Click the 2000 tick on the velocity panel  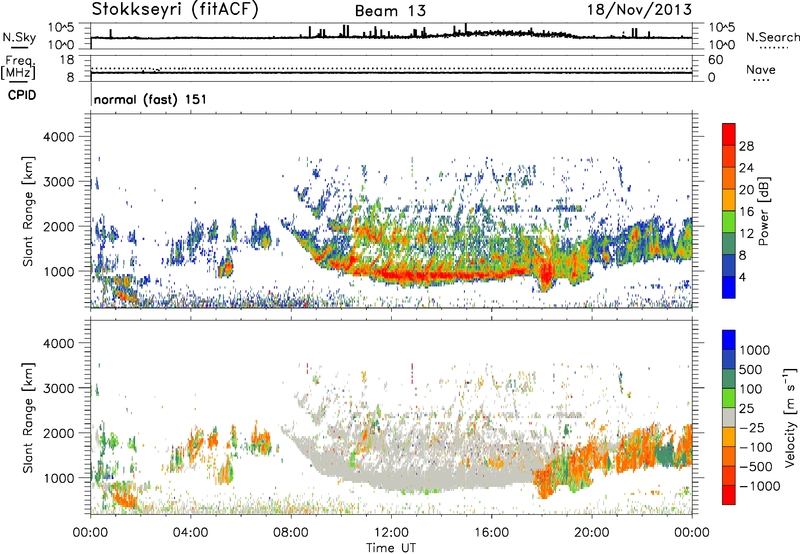click(59, 433)
